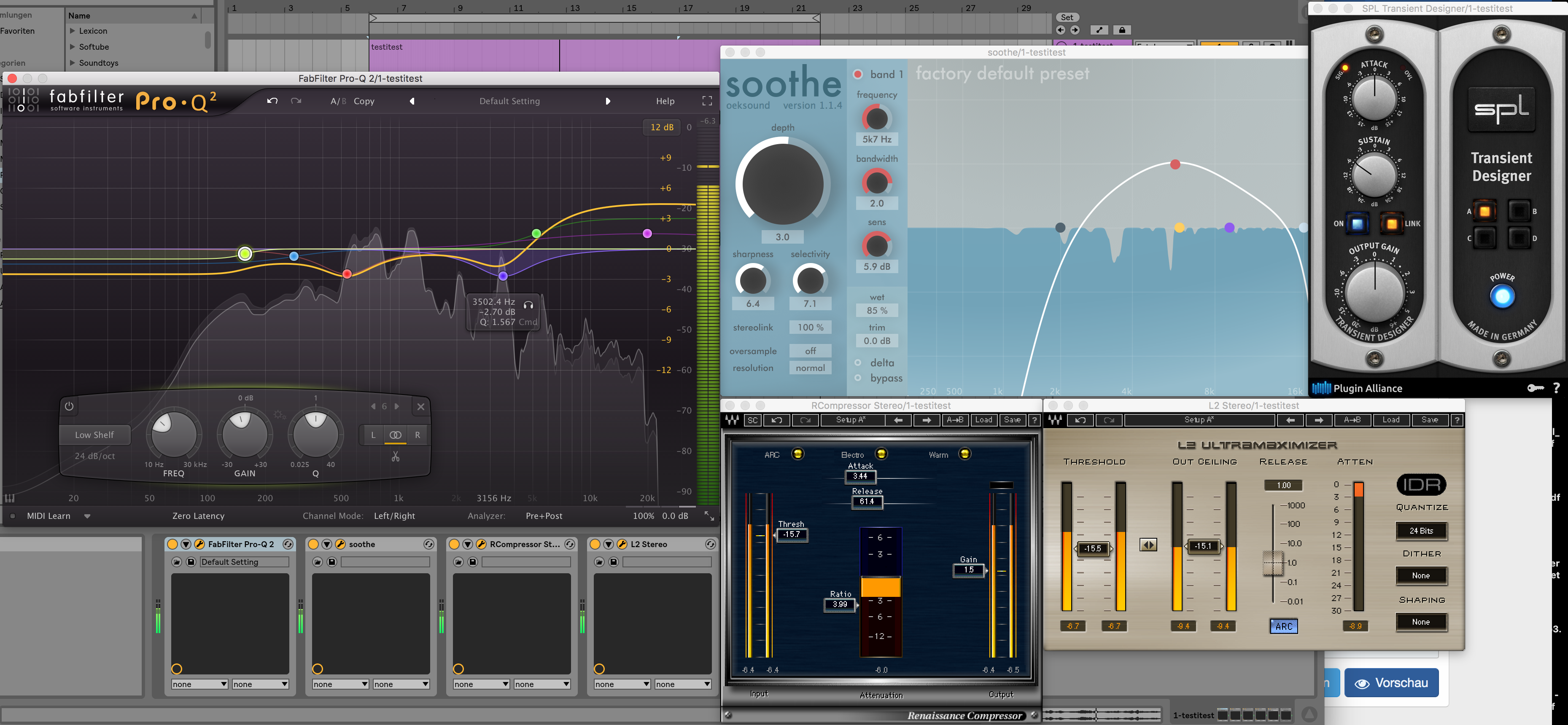
Task: Click the L2 Save button
Action: coord(1429,420)
